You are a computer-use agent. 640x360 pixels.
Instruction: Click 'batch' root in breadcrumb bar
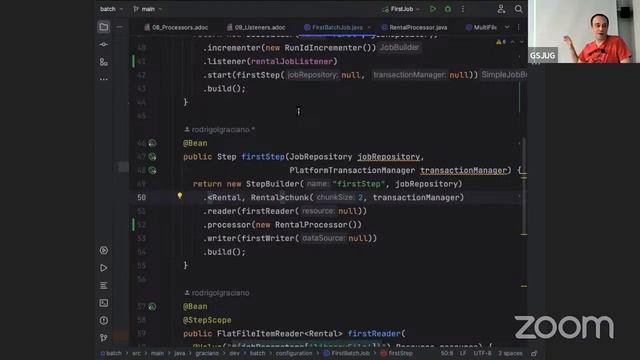[111, 353]
